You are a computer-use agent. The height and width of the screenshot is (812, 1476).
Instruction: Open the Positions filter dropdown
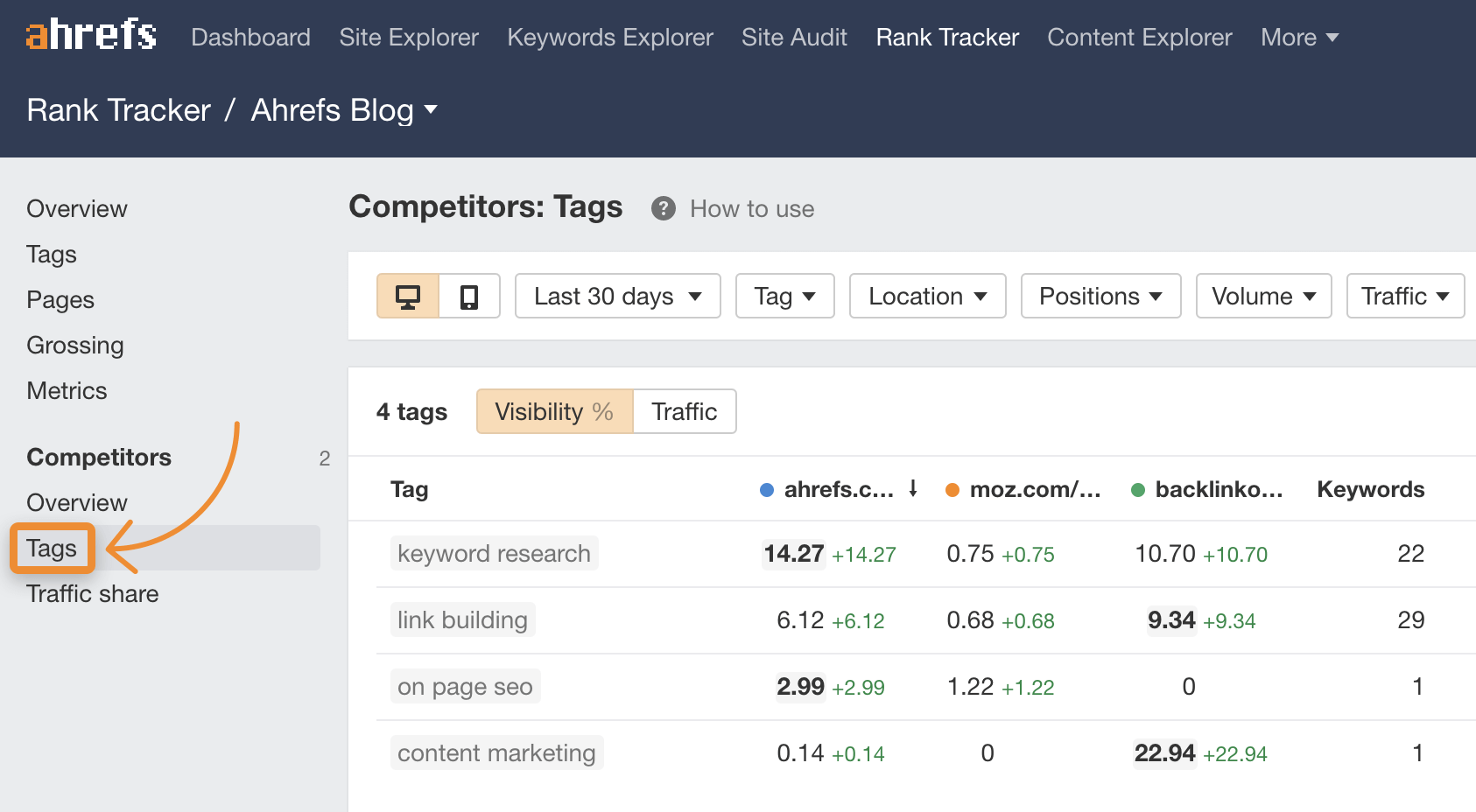click(1100, 297)
